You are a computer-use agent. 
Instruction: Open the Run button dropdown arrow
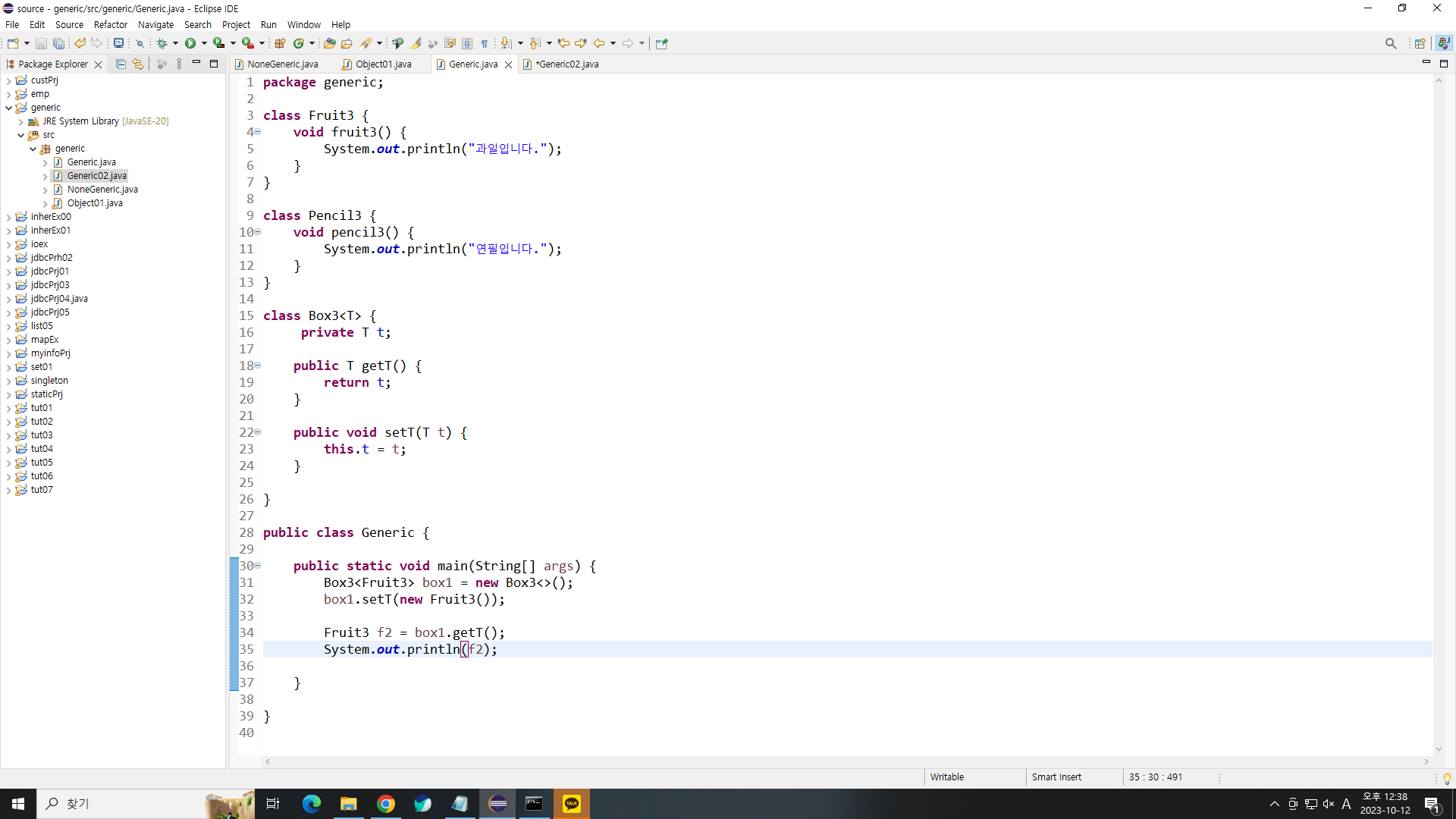[204, 43]
